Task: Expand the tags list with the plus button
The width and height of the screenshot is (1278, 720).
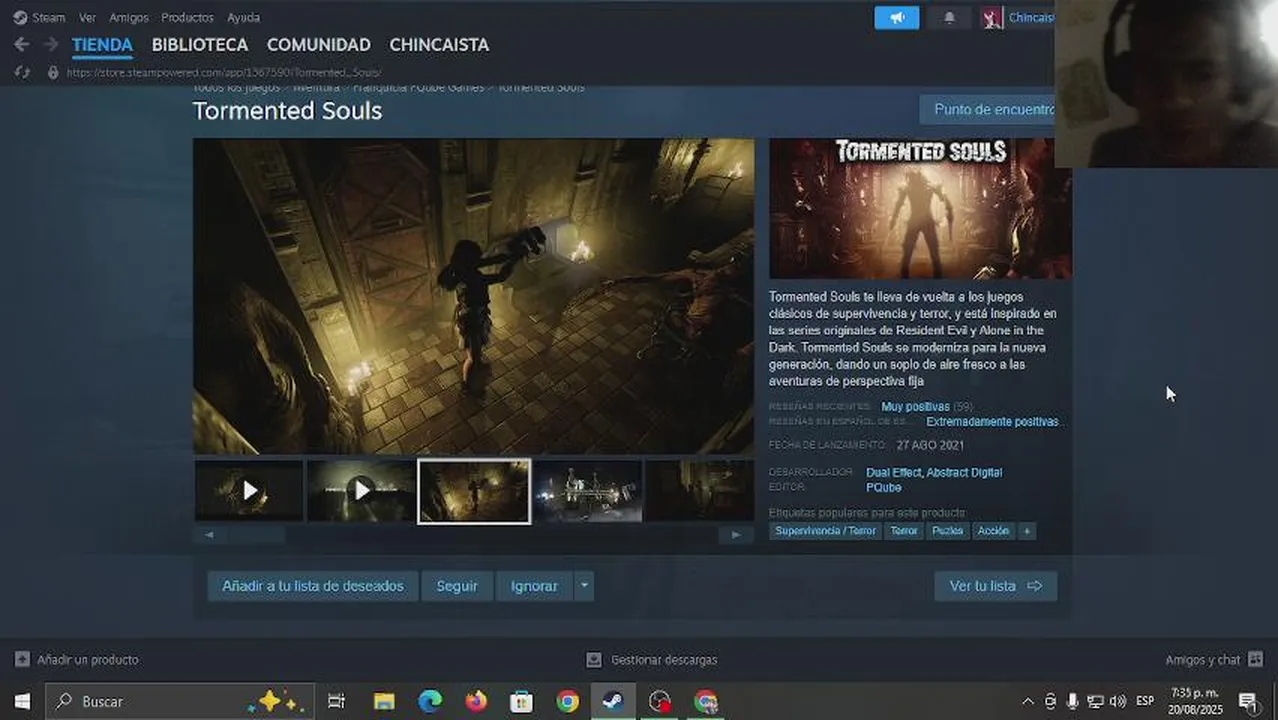Action: [x=1026, y=531]
